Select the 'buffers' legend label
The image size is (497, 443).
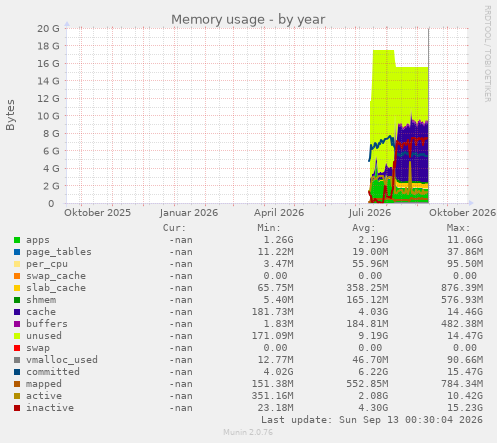[x=47, y=324]
